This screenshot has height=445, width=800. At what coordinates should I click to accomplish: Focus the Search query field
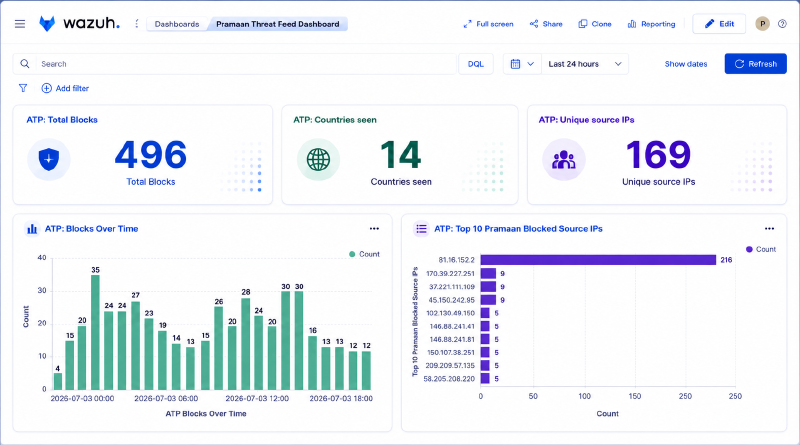click(x=246, y=64)
